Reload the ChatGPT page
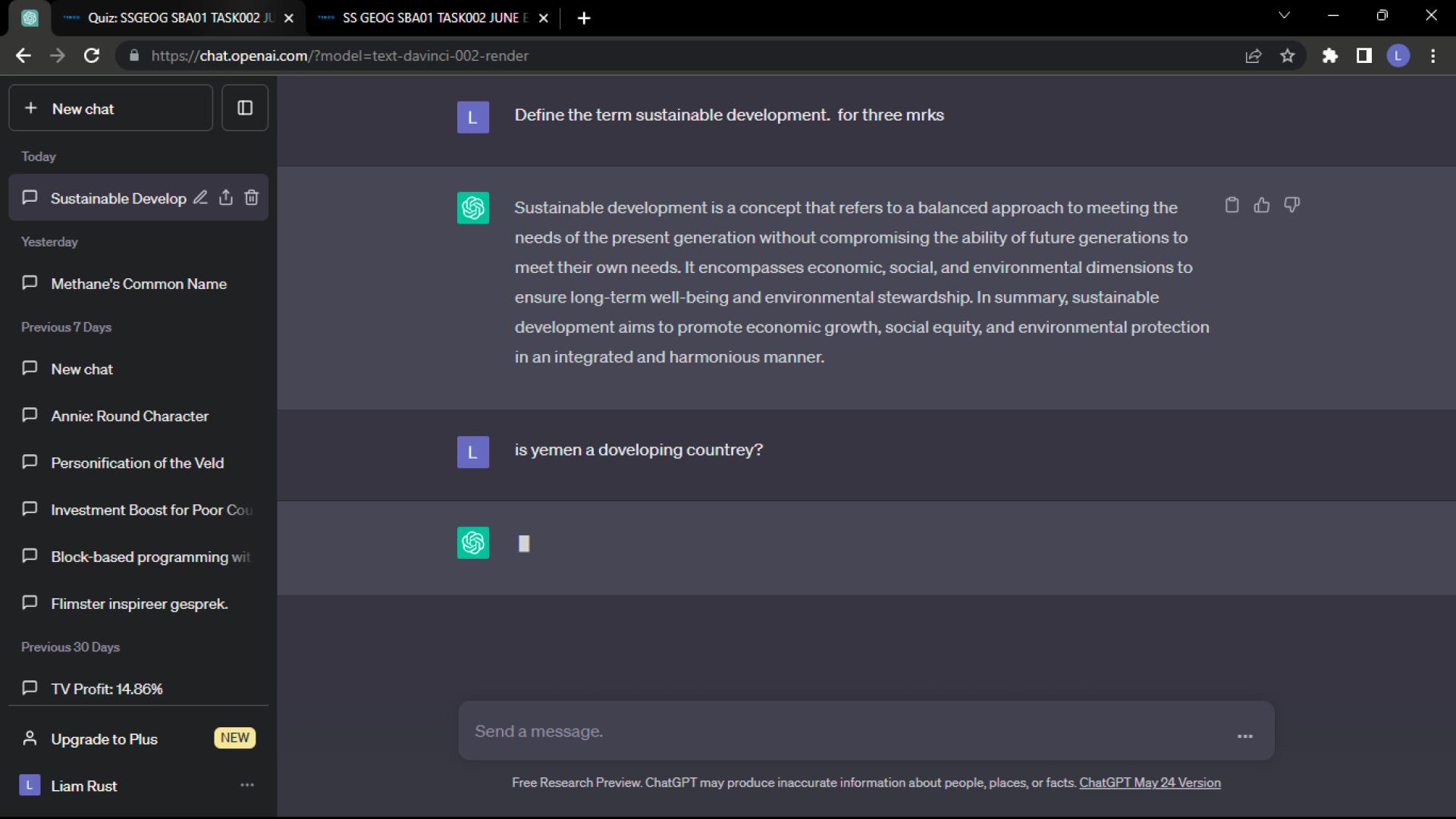 tap(92, 55)
